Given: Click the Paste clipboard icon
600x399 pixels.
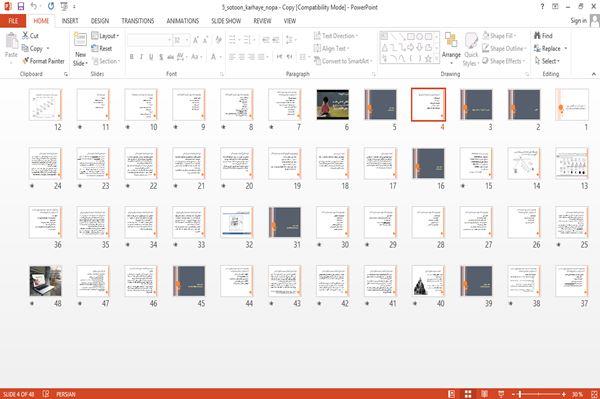Looking at the screenshot, I should (11, 41).
